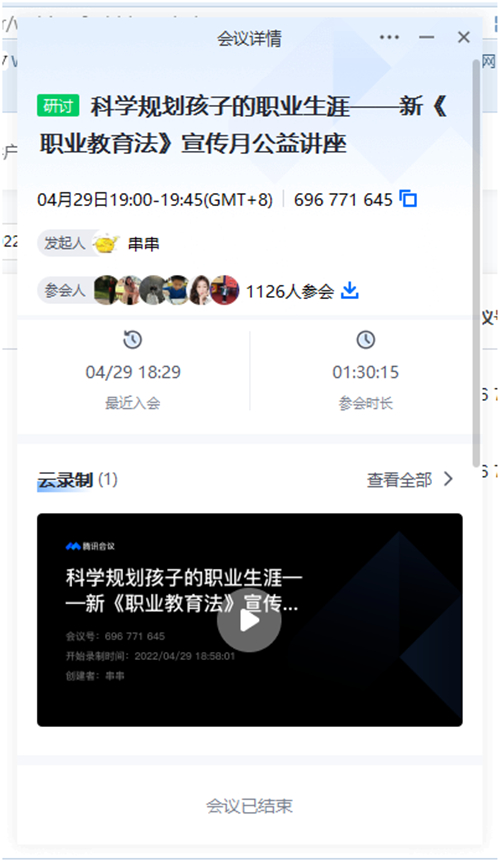This screenshot has height=862, width=500.
Task: Click the 1126人参会 text
Action: pyautogui.click(x=290, y=291)
